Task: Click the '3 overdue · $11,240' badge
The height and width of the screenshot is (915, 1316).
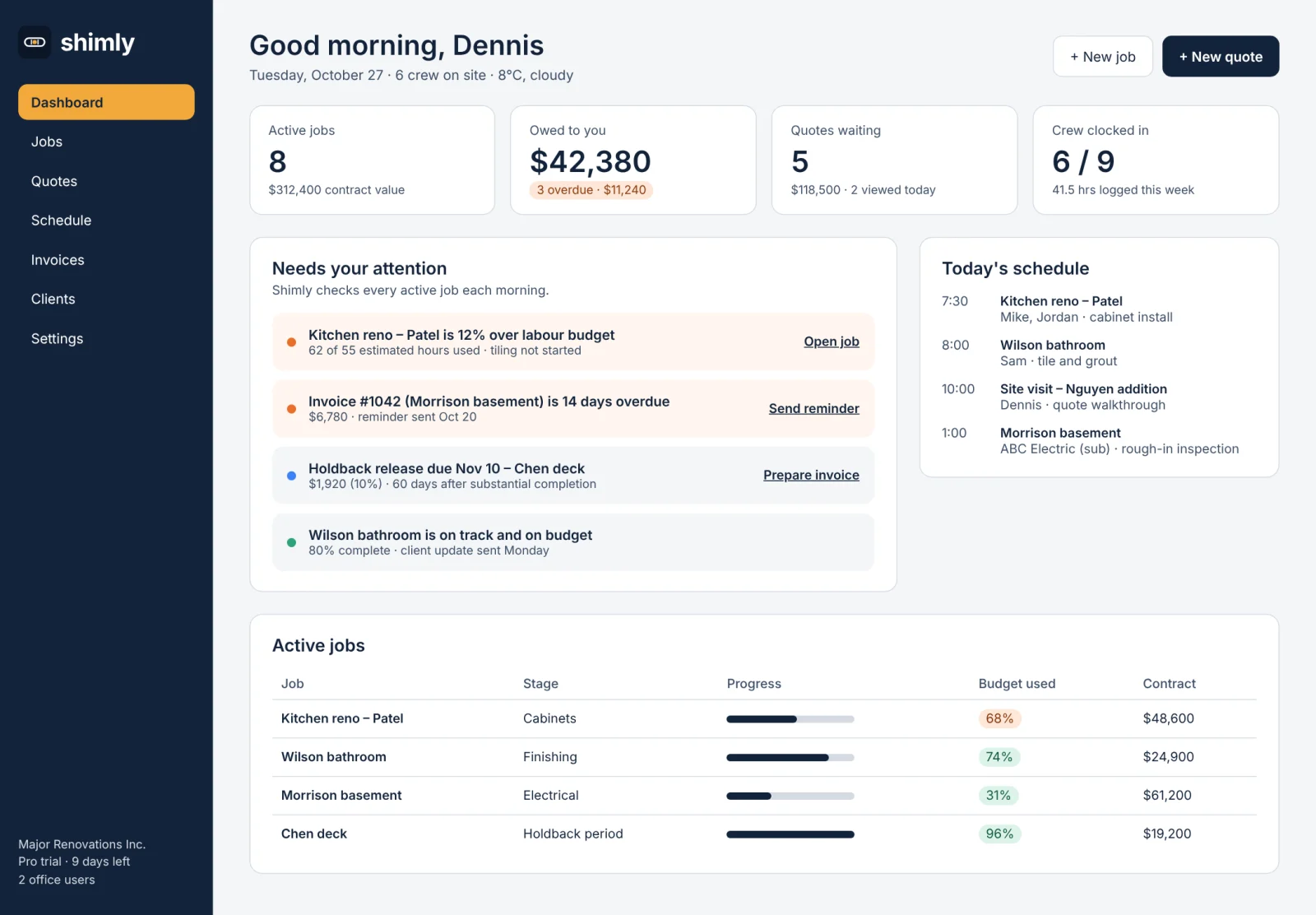Action: (591, 190)
